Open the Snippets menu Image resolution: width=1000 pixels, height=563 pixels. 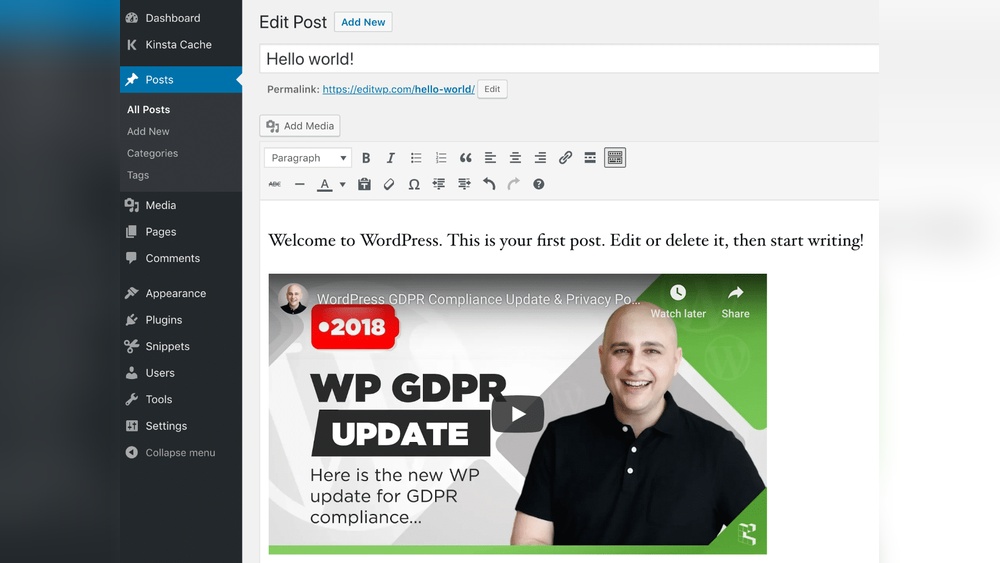coord(180,346)
